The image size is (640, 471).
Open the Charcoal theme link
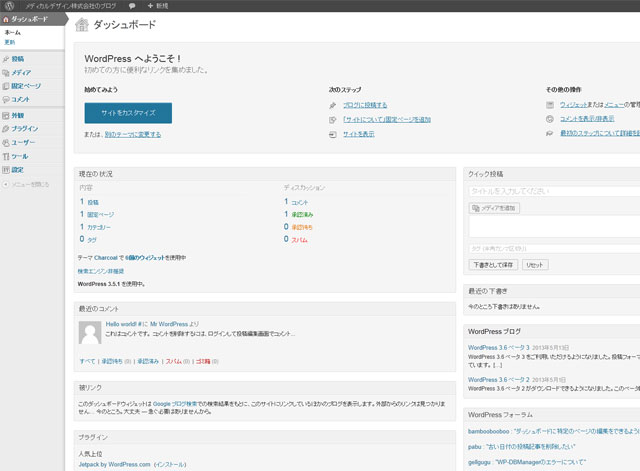pyautogui.click(x=106, y=258)
